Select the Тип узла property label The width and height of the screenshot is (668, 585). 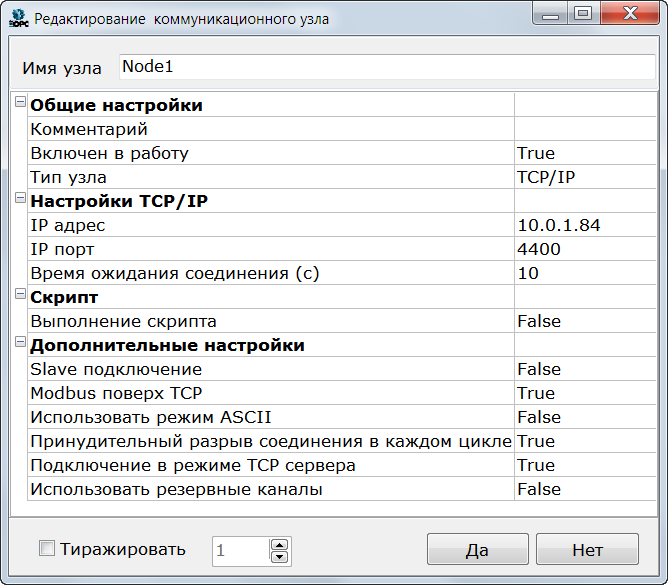68,177
